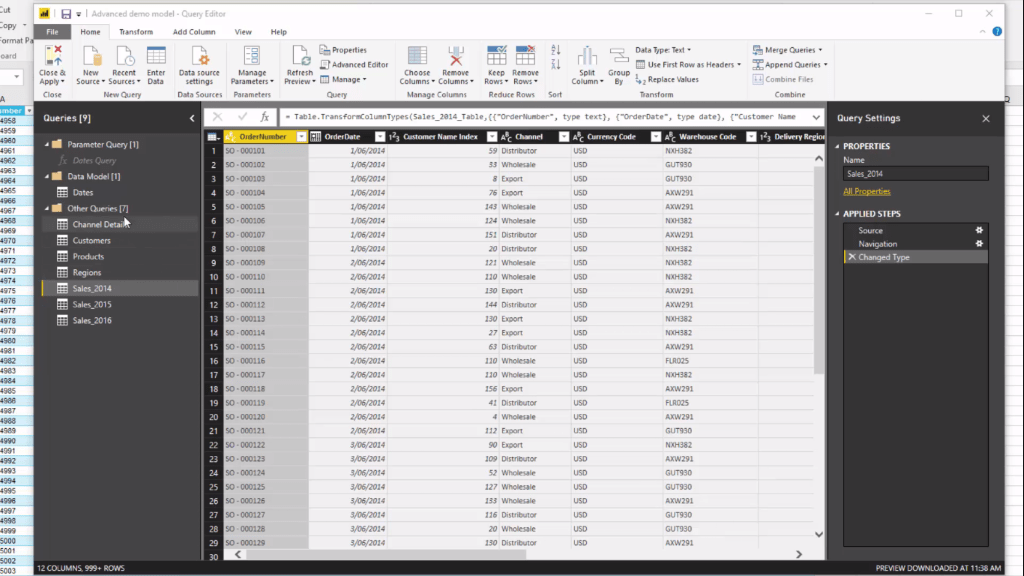Click the blue help icon
The height and width of the screenshot is (576, 1024).
coord(997,31)
